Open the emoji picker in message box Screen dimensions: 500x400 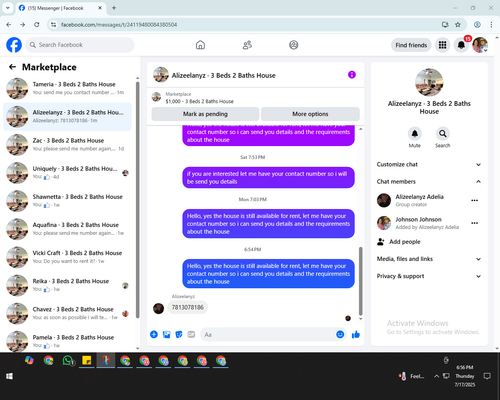[x=340, y=334]
